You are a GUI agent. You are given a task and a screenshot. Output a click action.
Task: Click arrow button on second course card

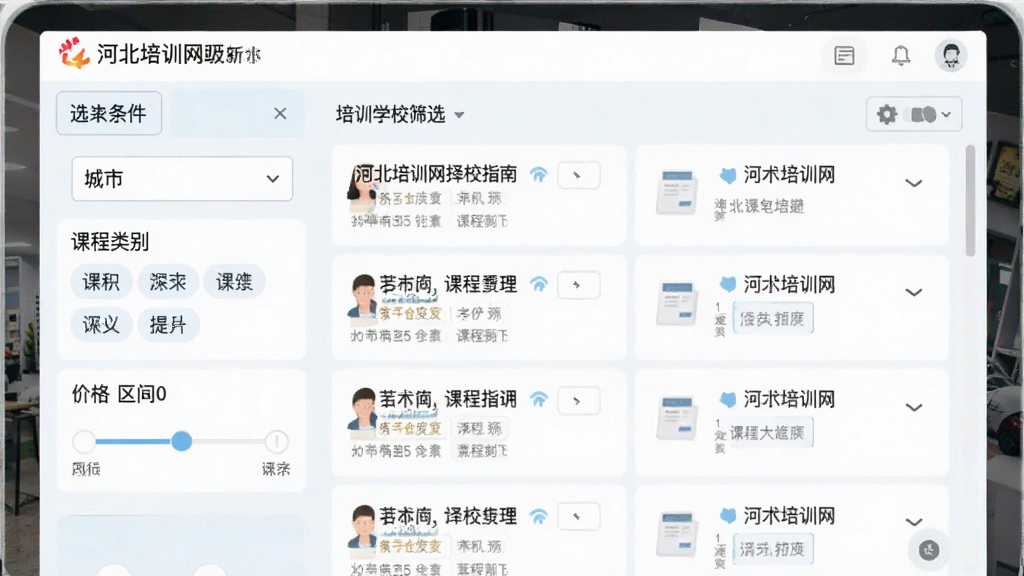click(579, 285)
